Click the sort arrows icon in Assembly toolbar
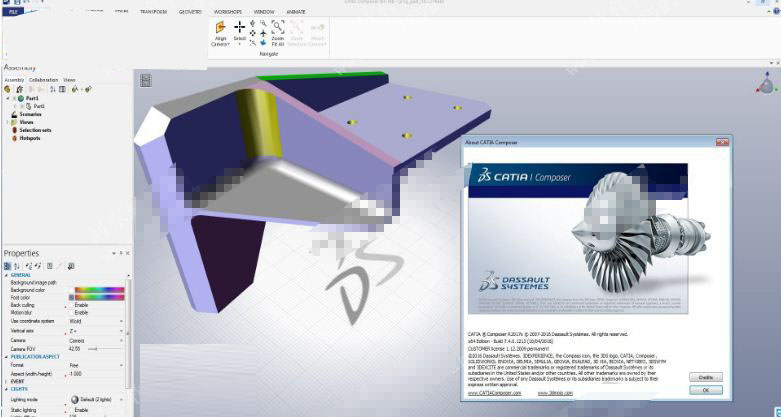 pos(53,89)
